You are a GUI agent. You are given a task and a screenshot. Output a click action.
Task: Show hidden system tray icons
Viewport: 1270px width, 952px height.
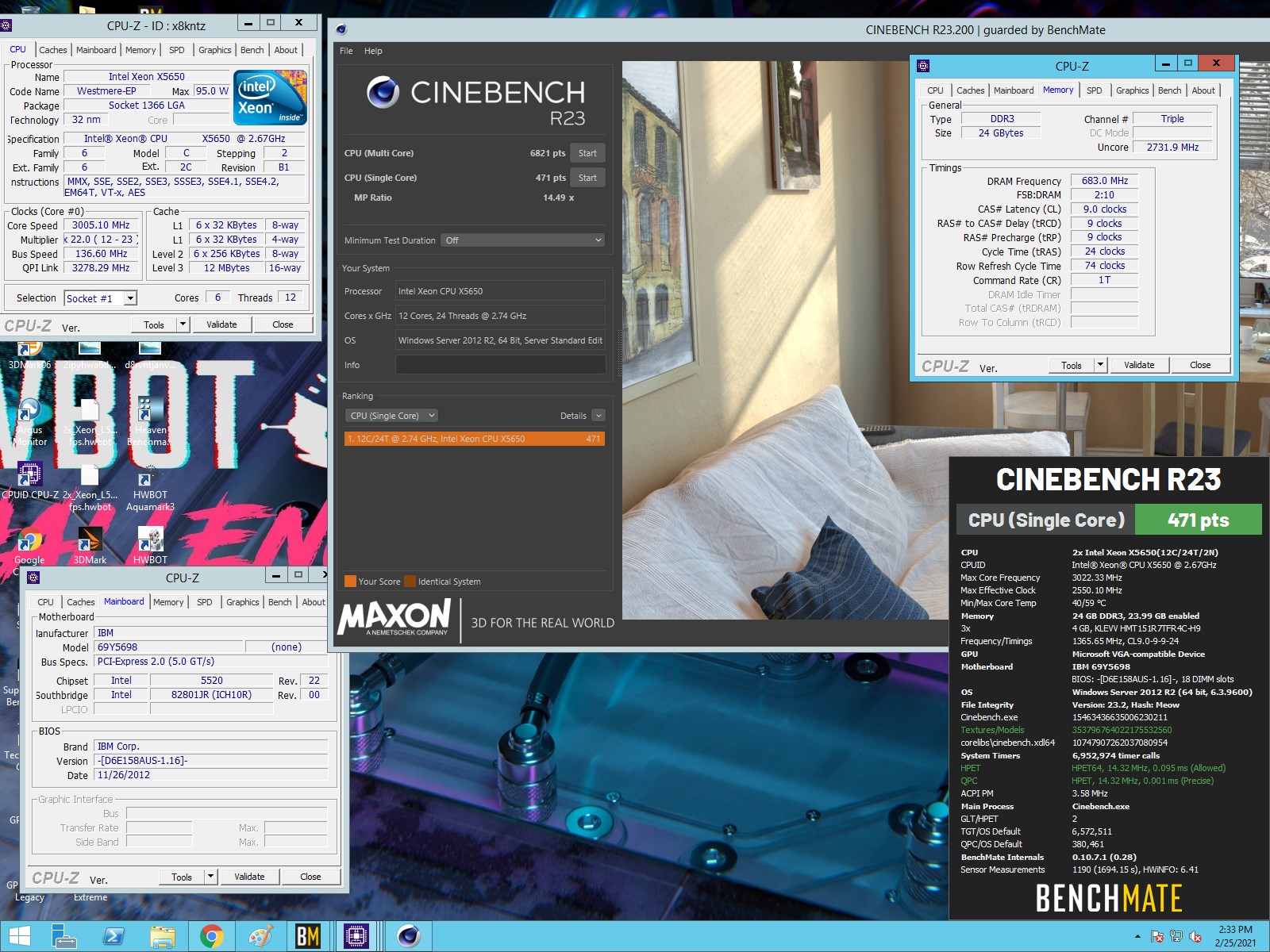coord(1137,937)
